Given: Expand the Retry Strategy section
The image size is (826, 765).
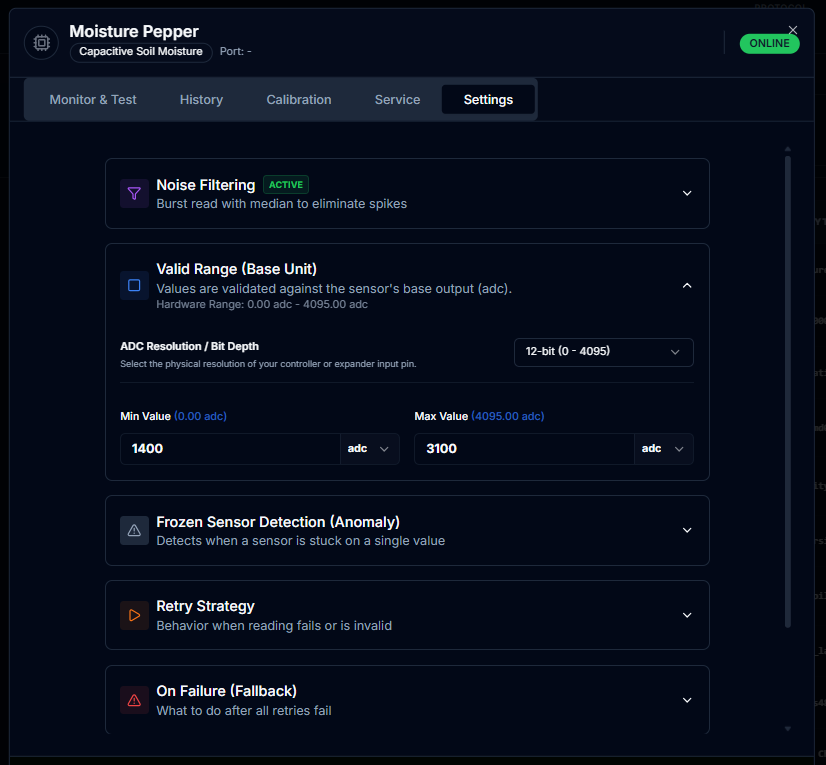Looking at the screenshot, I should pos(687,615).
